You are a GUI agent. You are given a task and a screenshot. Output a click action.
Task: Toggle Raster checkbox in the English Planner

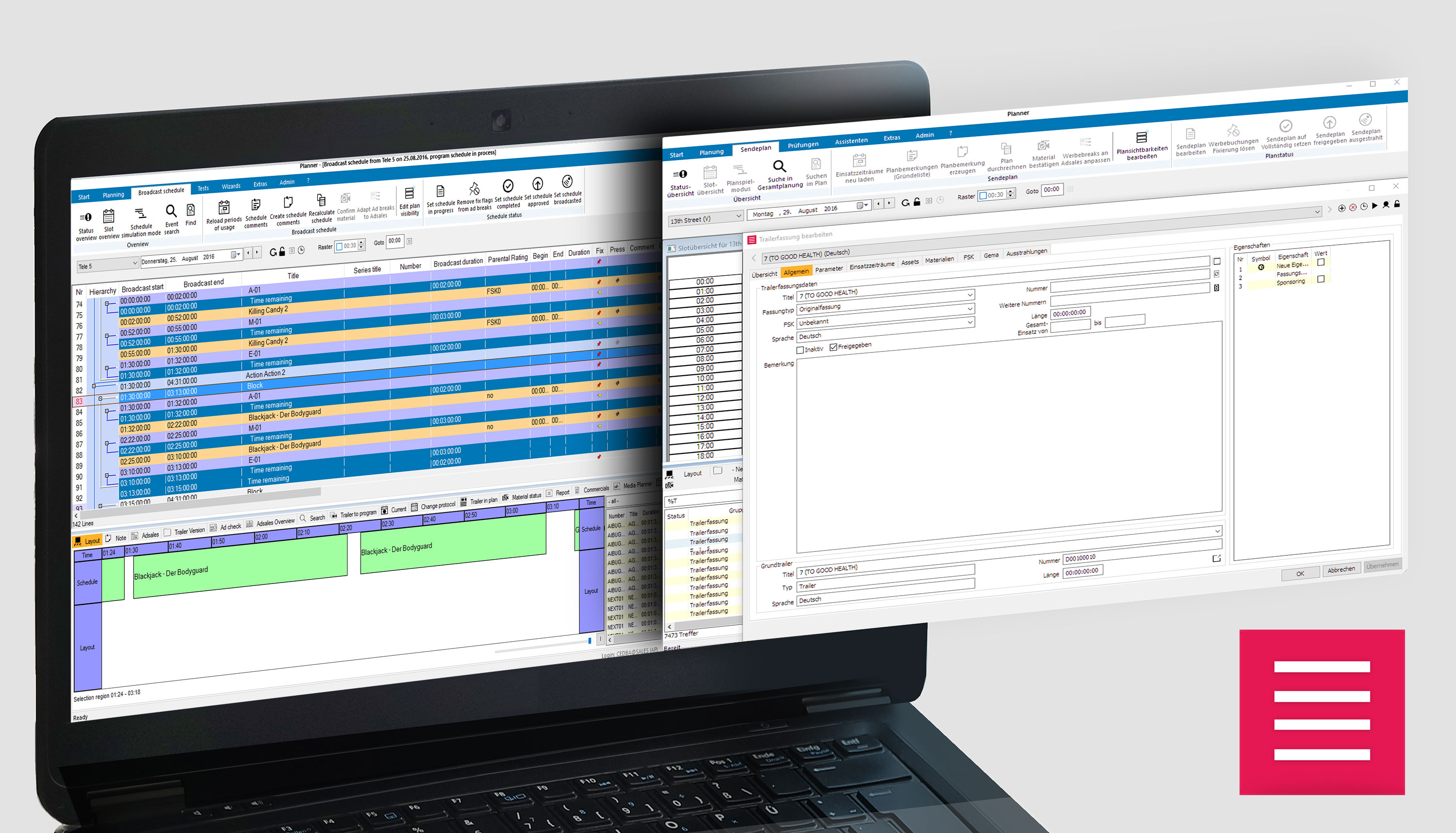pos(339,247)
